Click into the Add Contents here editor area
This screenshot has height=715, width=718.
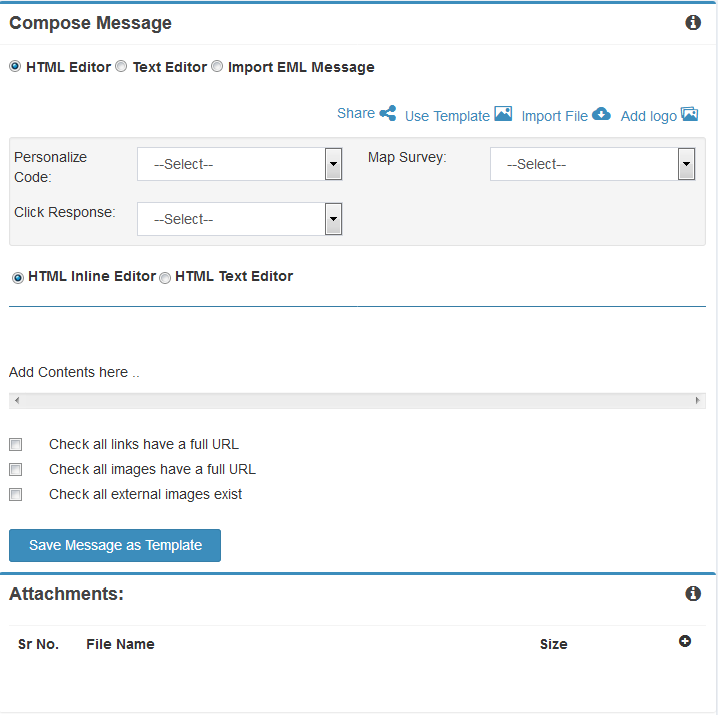pyautogui.click(x=300, y=372)
